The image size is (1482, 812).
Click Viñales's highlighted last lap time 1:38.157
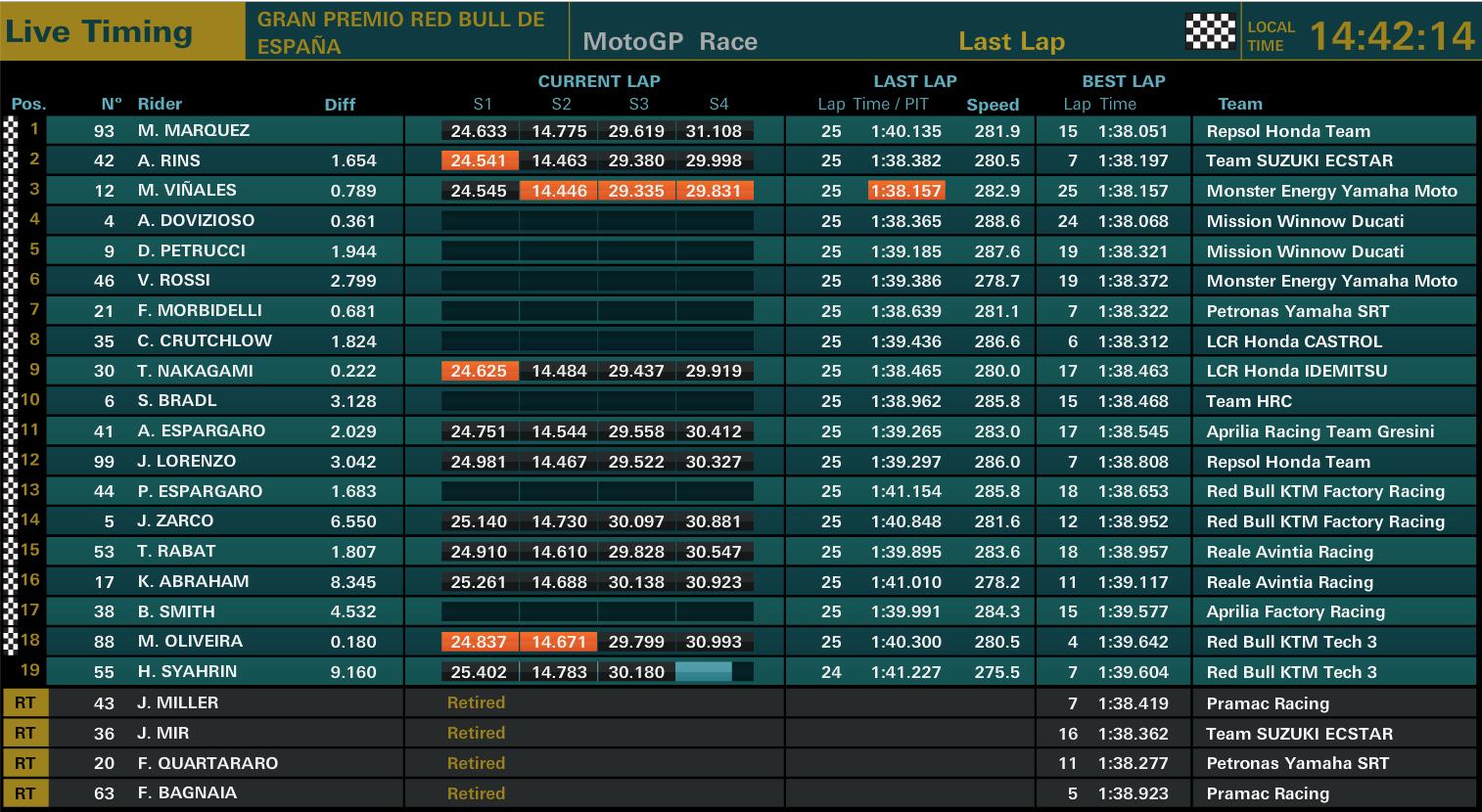(906, 190)
